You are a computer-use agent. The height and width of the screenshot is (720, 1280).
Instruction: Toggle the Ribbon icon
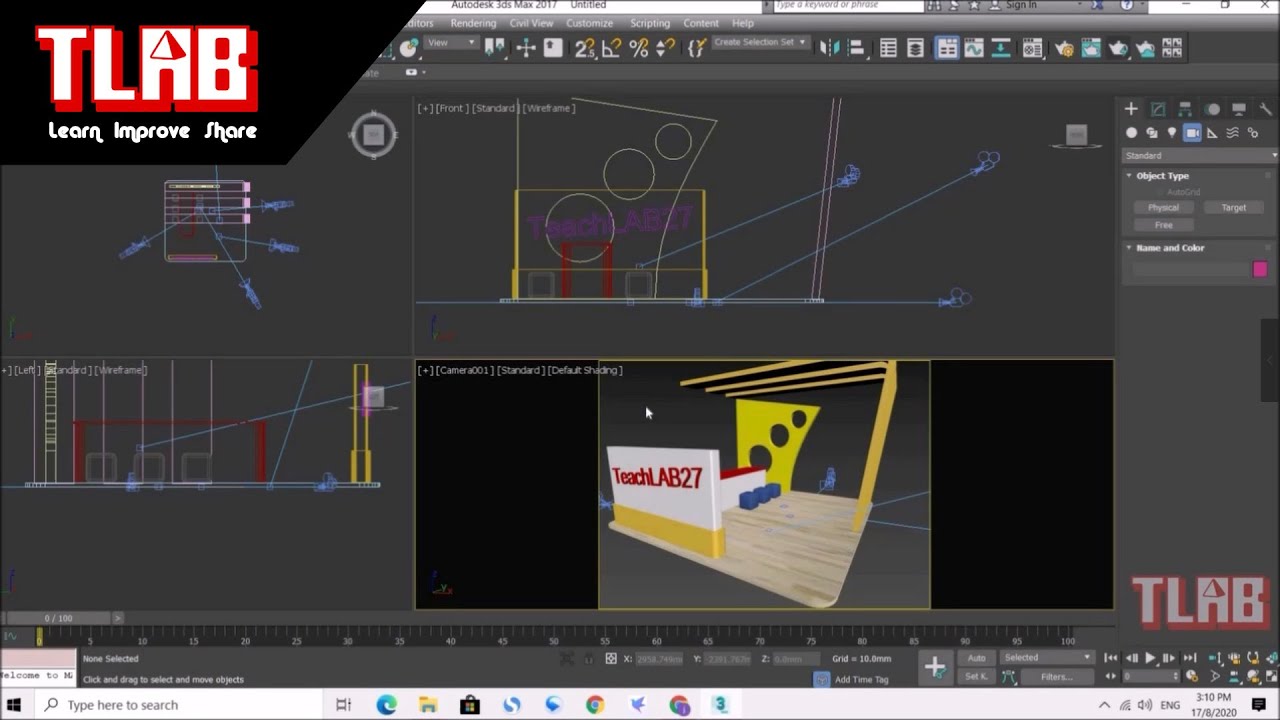(x=946, y=48)
